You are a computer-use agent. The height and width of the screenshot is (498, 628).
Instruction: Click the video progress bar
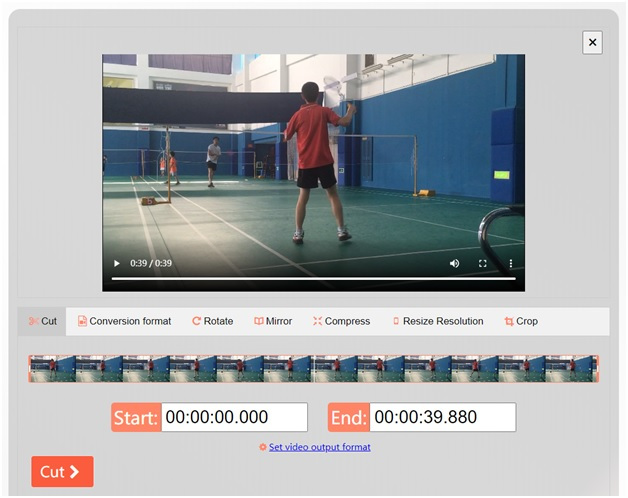click(314, 278)
